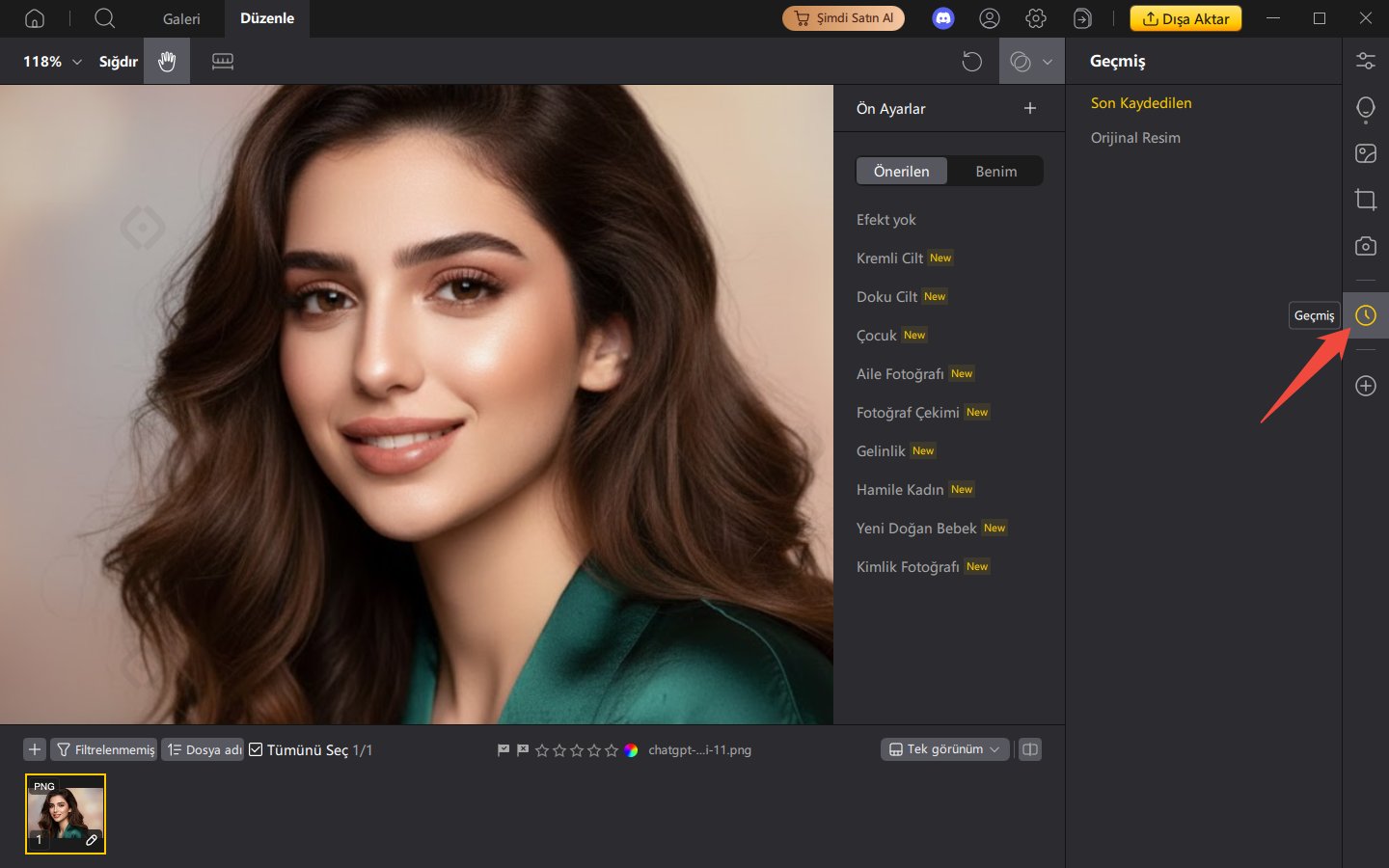The image size is (1389, 868).
Task: Click the Dışa Aktar export button
Action: [x=1185, y=18]
